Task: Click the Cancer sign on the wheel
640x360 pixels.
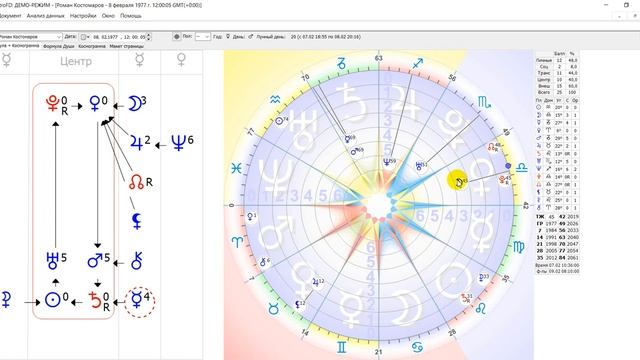Action: tap(417, 347)
